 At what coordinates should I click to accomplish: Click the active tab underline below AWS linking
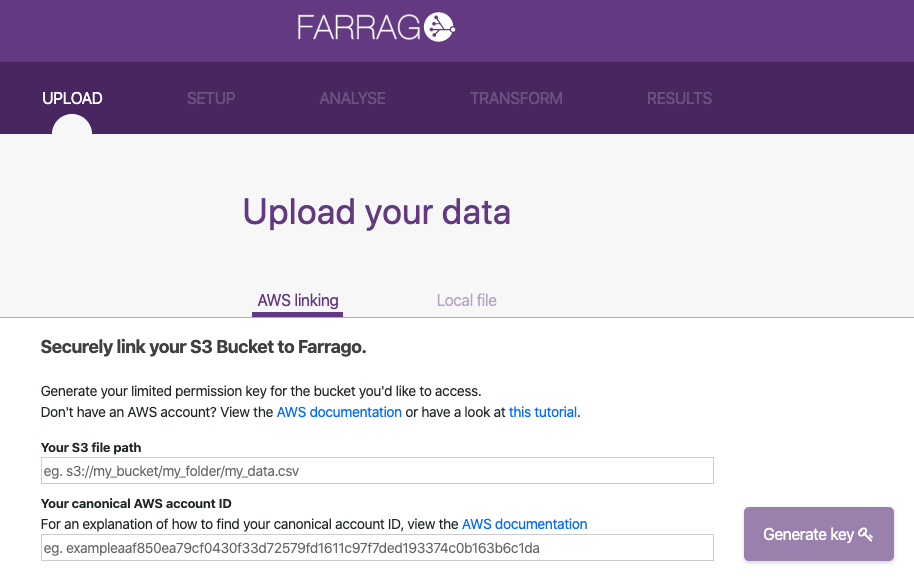click(297, 315)
